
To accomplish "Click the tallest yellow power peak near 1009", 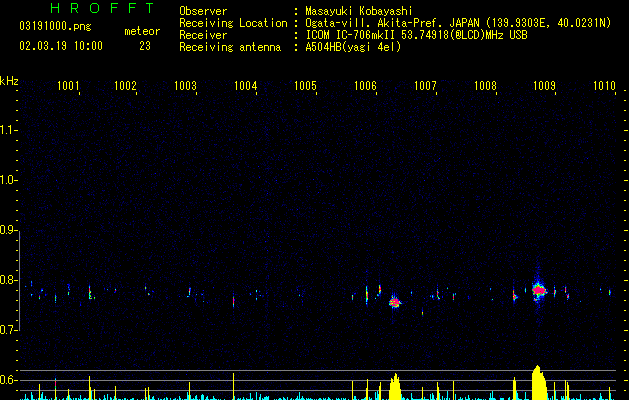I will coord(539,382).
